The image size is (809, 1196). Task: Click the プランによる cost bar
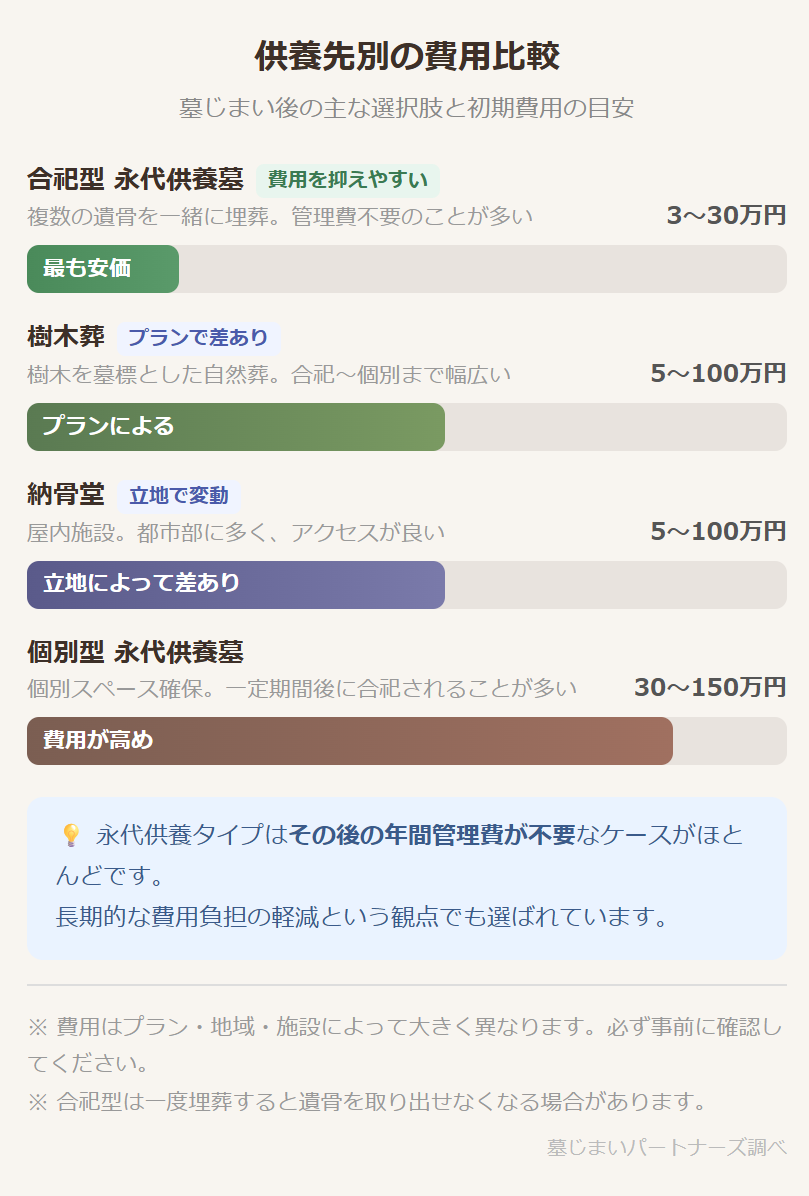click(235, 427)
